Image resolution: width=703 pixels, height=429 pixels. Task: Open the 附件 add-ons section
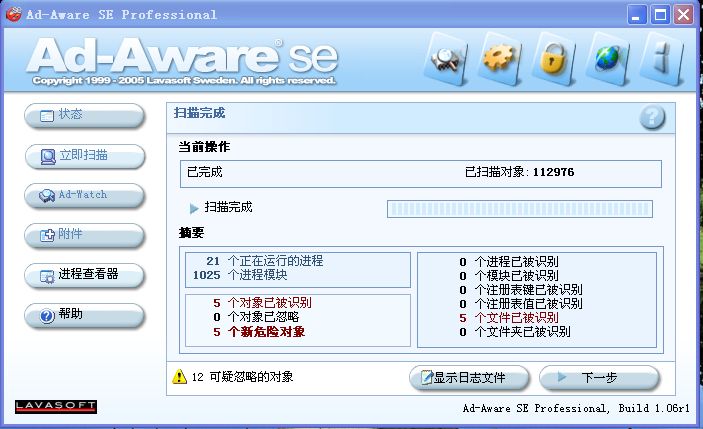(x=84, y=234)
